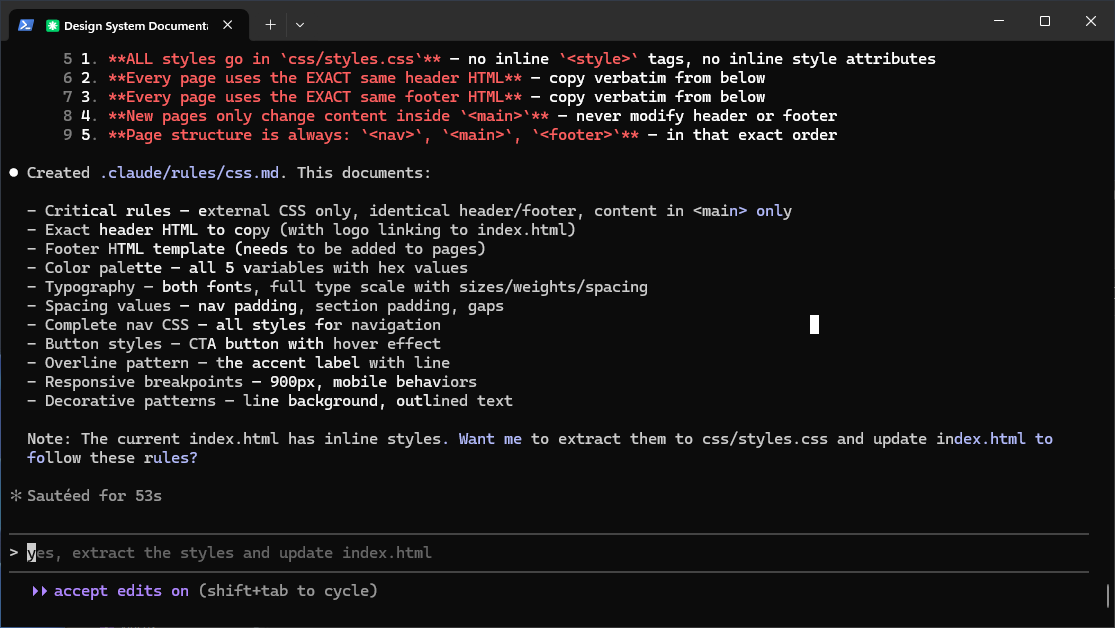Screen dimensions: 1115x628
Task: Click the 'Critical rules' list line
Action: 410,211
